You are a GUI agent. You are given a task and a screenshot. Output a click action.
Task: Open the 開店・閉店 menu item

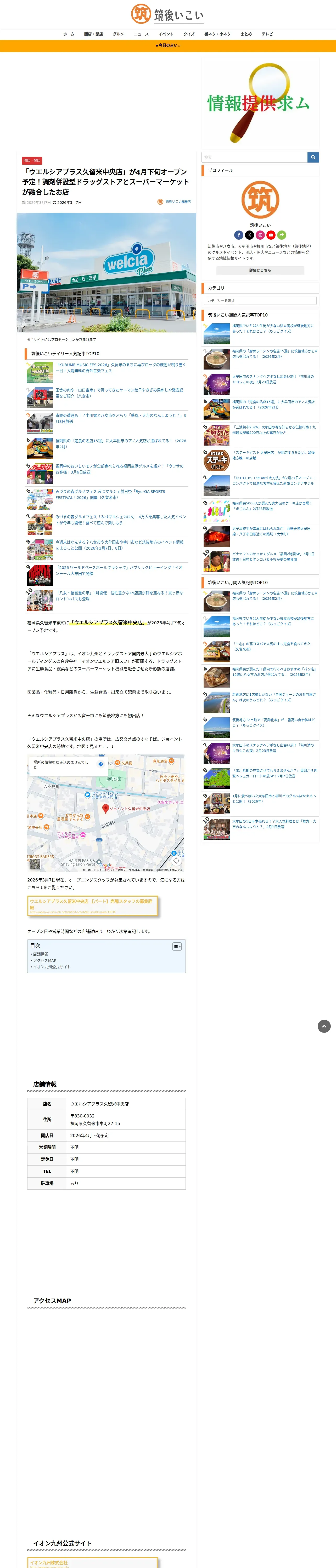(93, 34)
